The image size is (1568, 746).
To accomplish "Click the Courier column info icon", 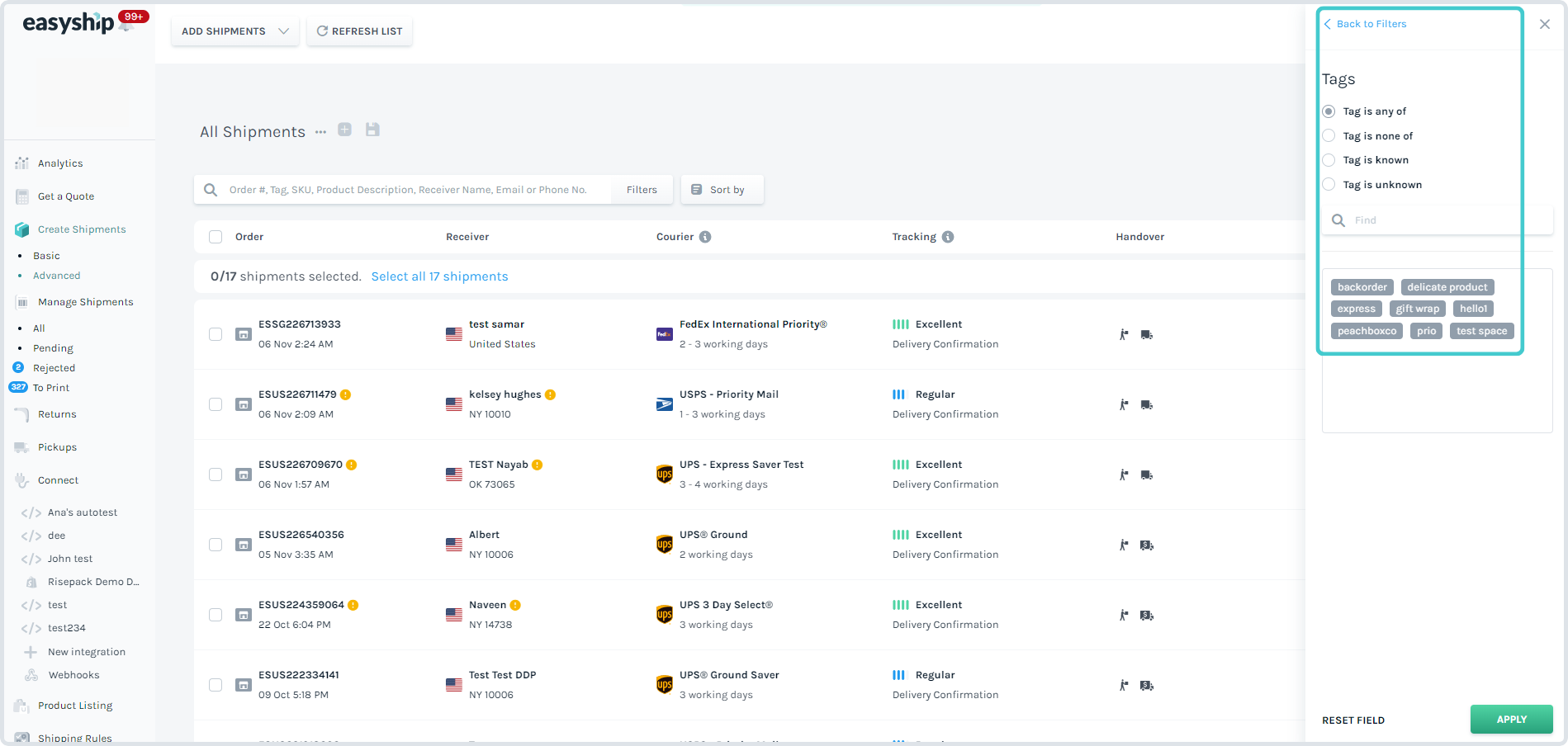I will pos(705,237).
